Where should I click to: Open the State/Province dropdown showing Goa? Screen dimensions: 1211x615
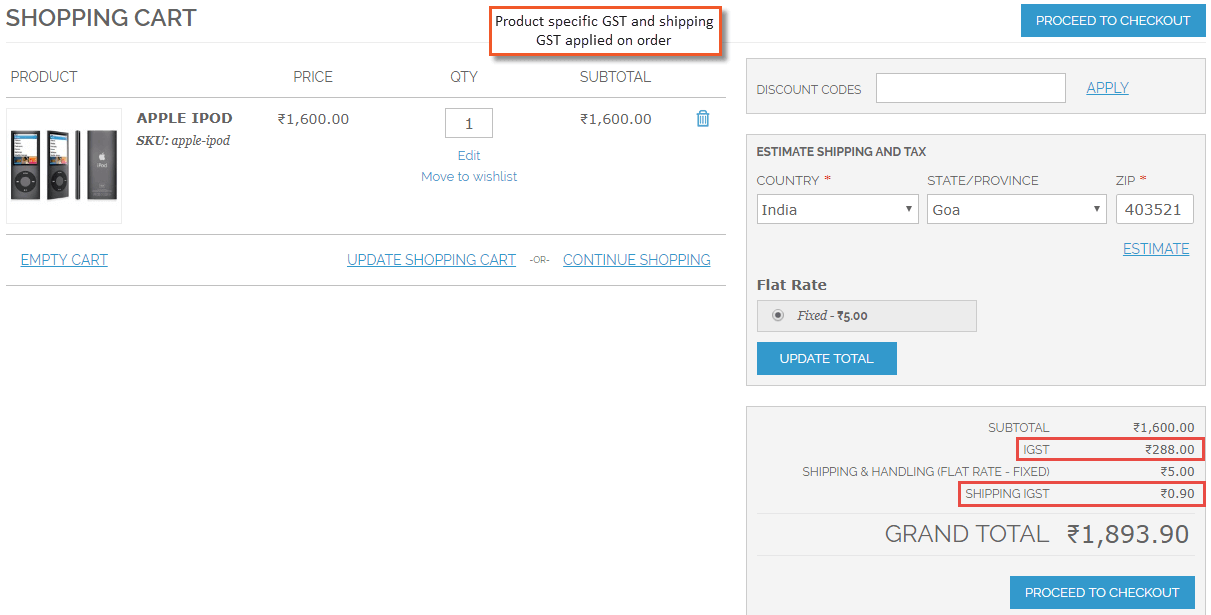pos(1017,209)
